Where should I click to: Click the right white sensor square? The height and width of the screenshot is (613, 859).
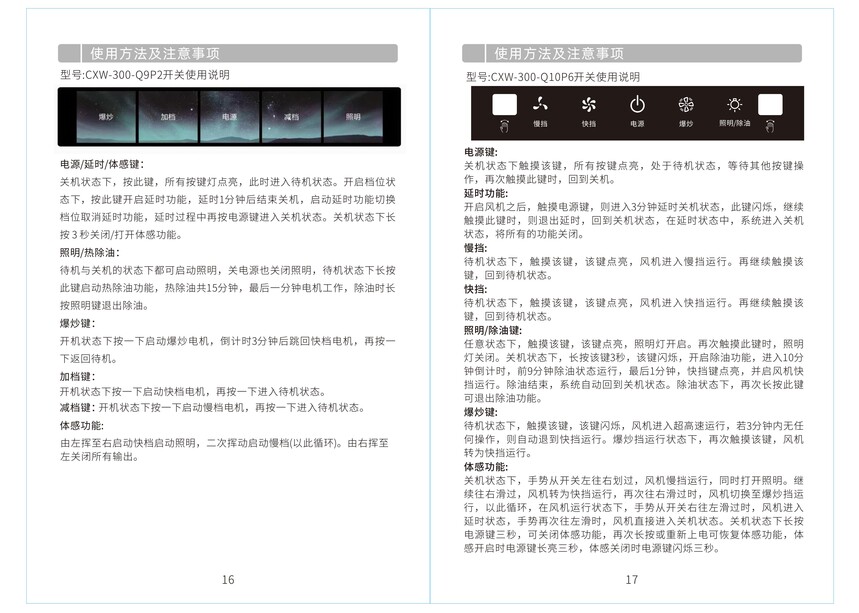click(x=770, y=103)
